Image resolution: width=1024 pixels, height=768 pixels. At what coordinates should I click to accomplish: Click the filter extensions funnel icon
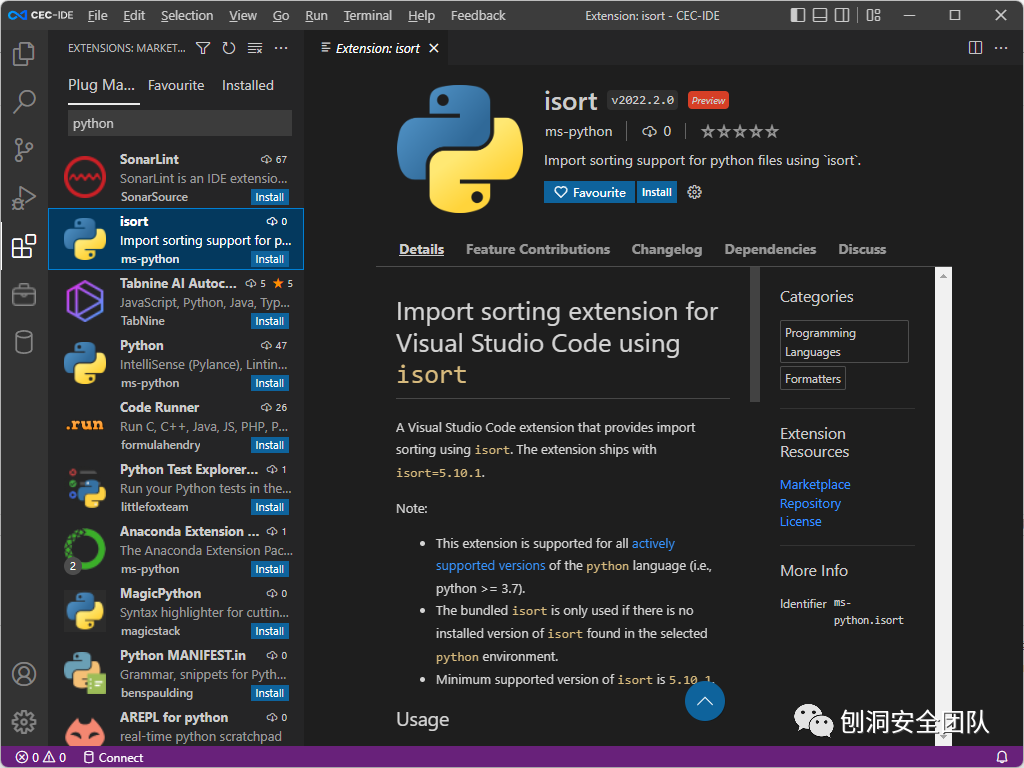(x=203, y=48)
